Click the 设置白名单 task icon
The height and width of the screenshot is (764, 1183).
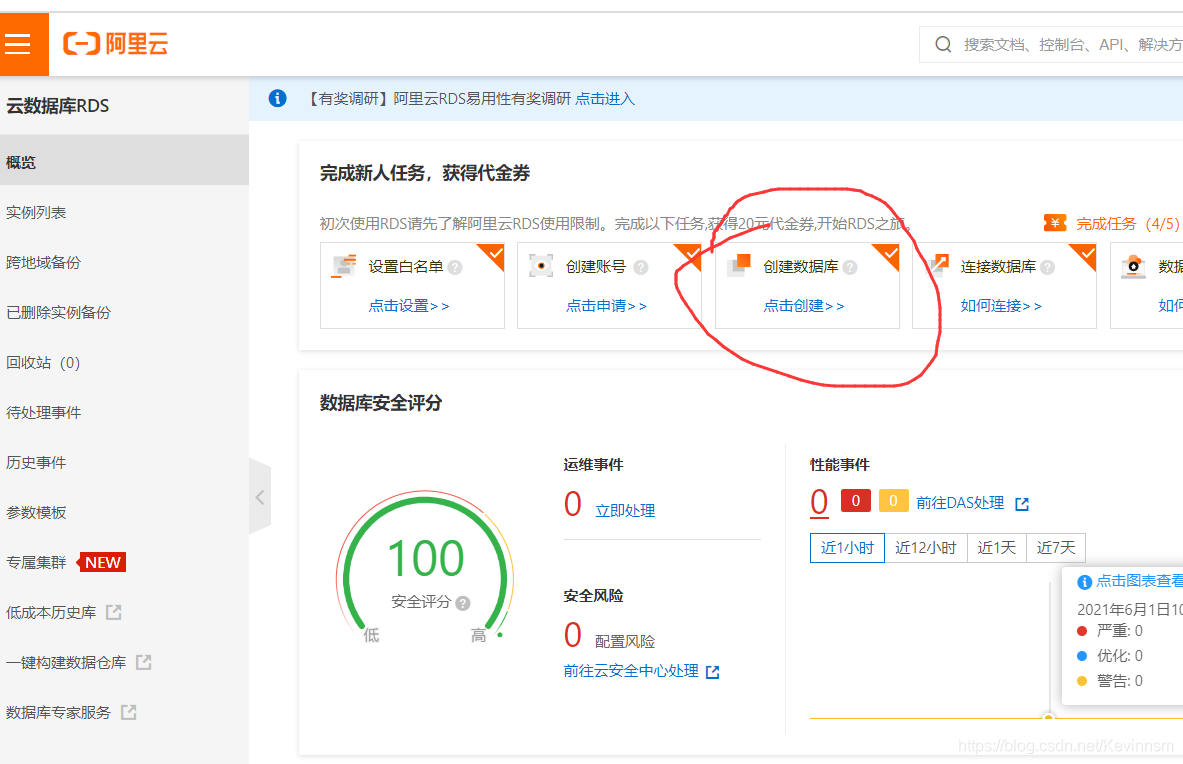point(344,266)
